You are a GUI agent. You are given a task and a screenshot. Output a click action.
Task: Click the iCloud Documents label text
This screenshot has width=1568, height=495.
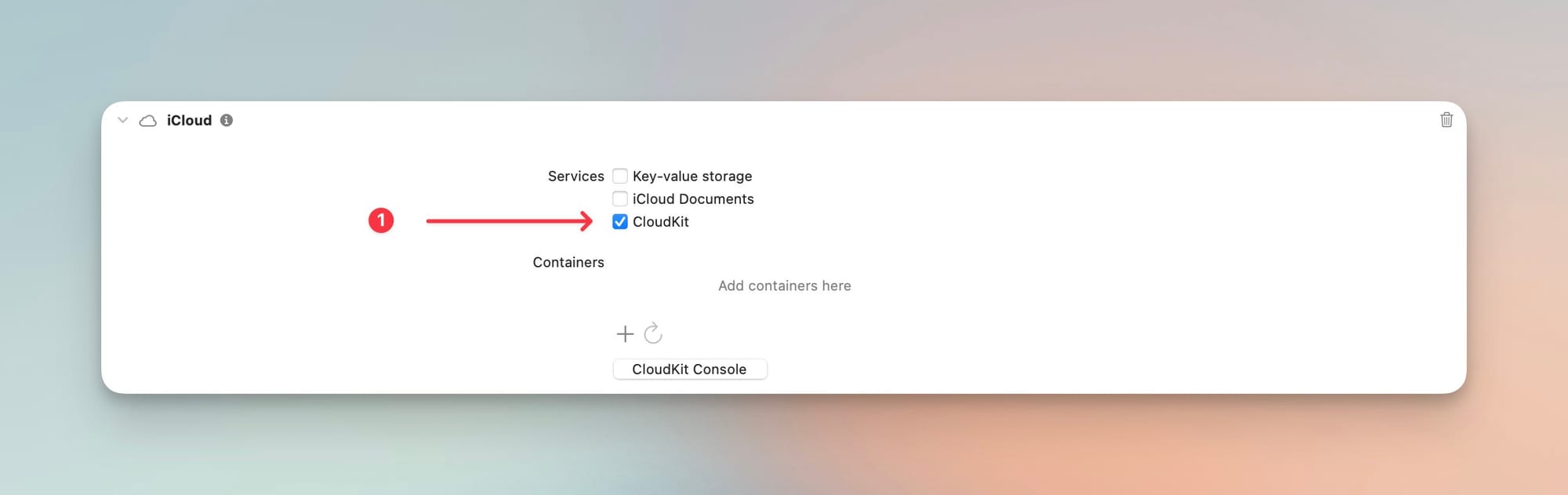(693, 198)
